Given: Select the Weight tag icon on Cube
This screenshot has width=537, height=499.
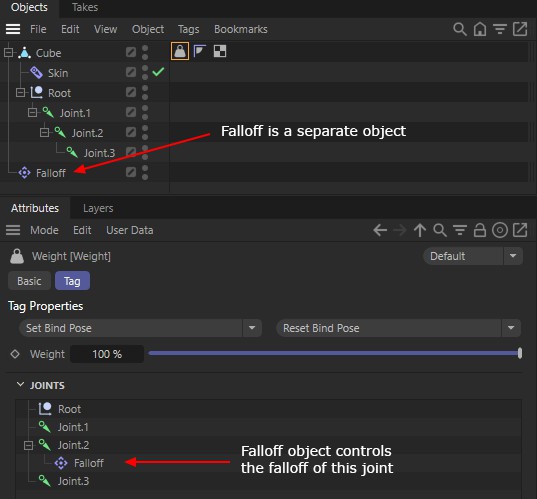Looking at the screenshot, I should 180,51.
